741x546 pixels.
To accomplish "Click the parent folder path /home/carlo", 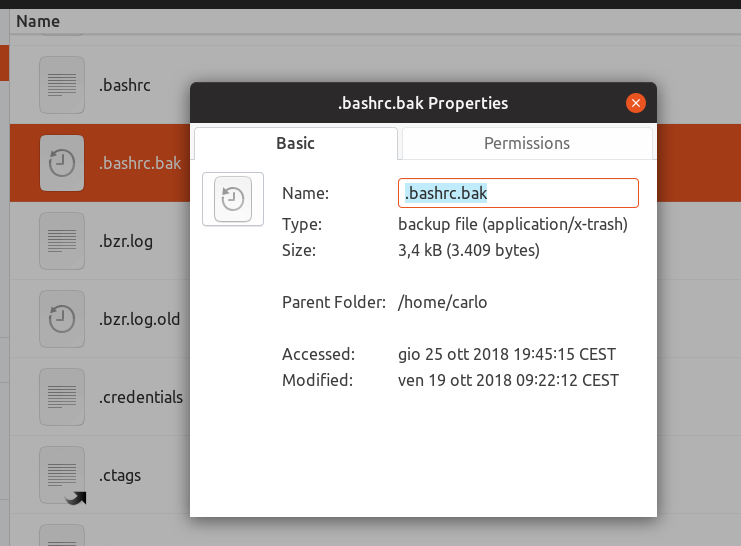I will (442, 302).
